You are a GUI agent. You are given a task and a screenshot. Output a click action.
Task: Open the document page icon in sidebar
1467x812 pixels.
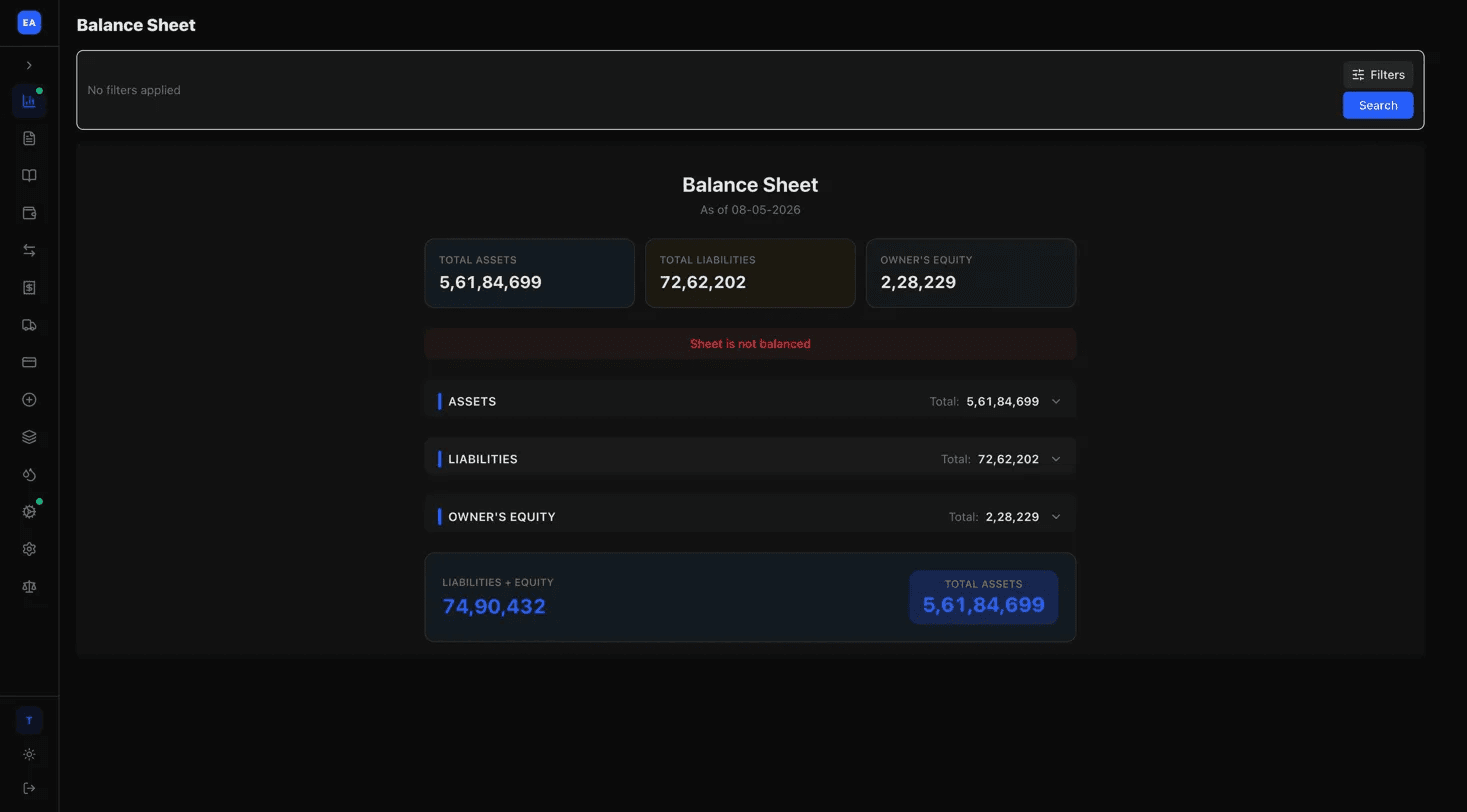(x=29, y=138)
